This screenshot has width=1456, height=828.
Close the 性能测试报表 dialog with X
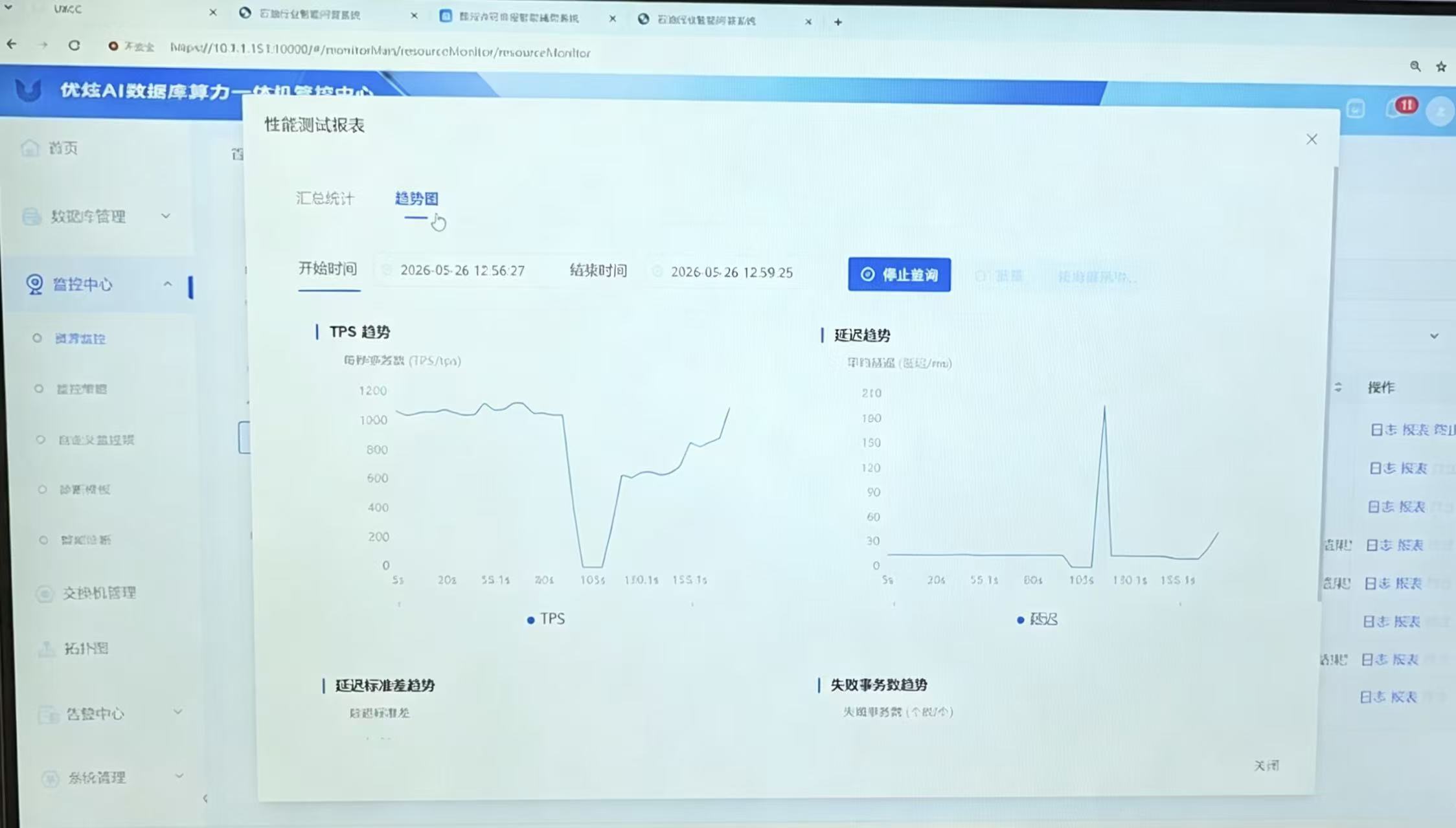click(x=1312, y=139)
